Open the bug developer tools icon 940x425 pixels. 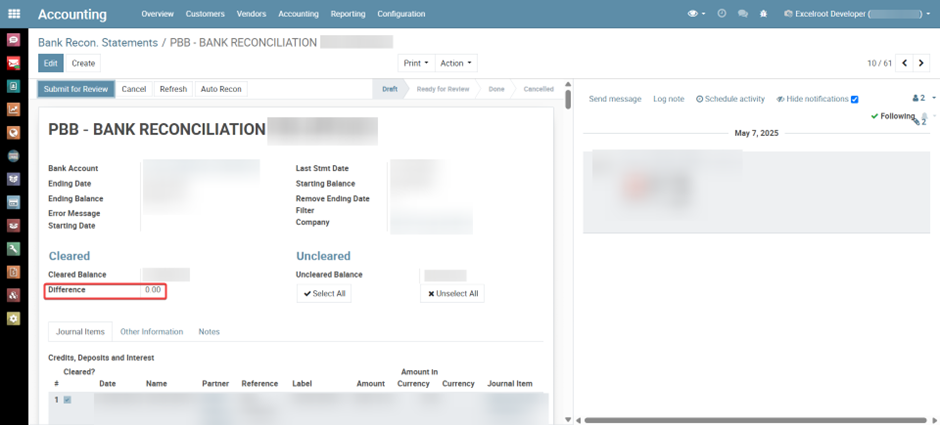[763, 13]
